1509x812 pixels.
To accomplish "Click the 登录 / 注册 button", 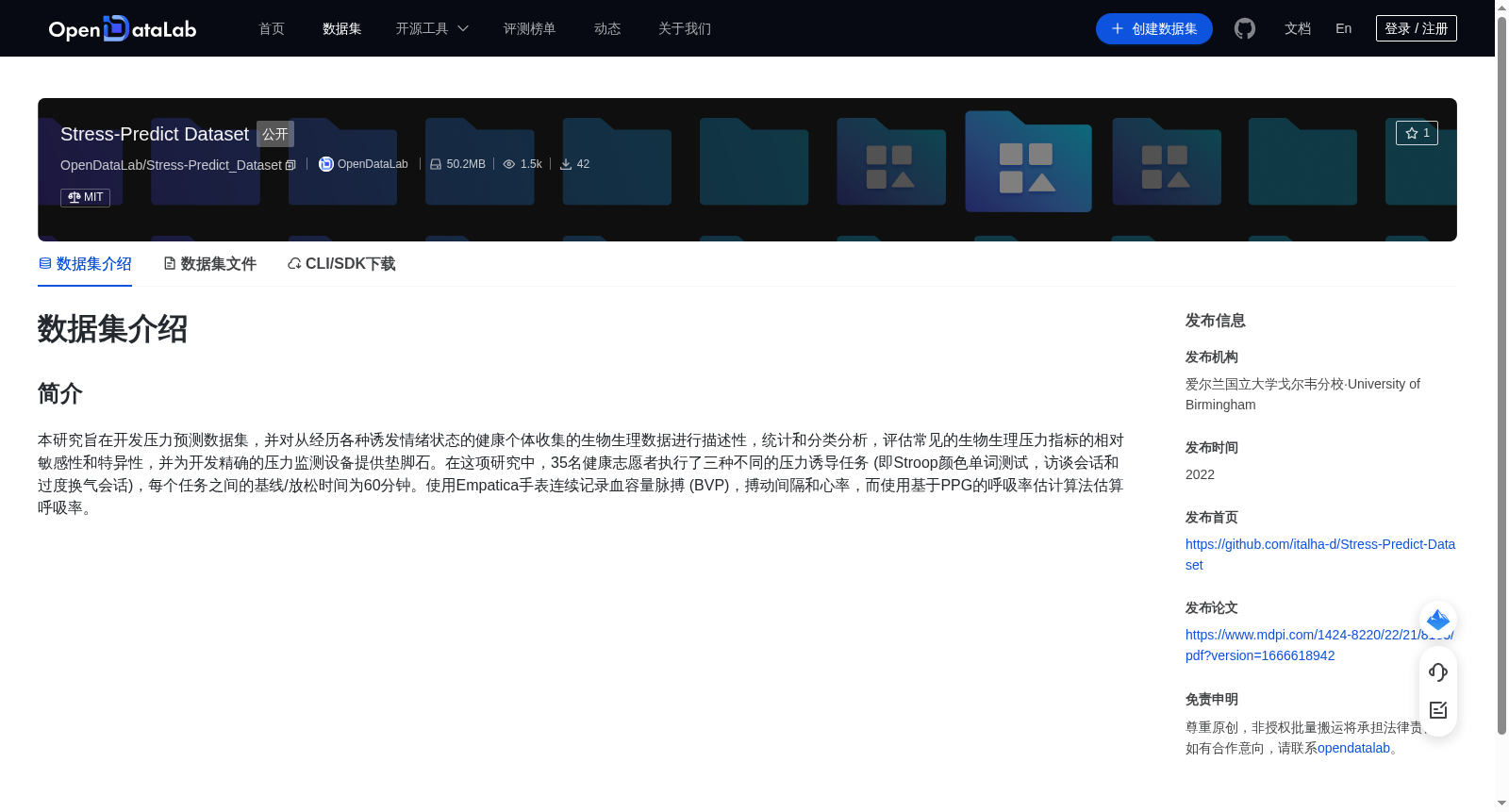I will [x=1416, y=28].
